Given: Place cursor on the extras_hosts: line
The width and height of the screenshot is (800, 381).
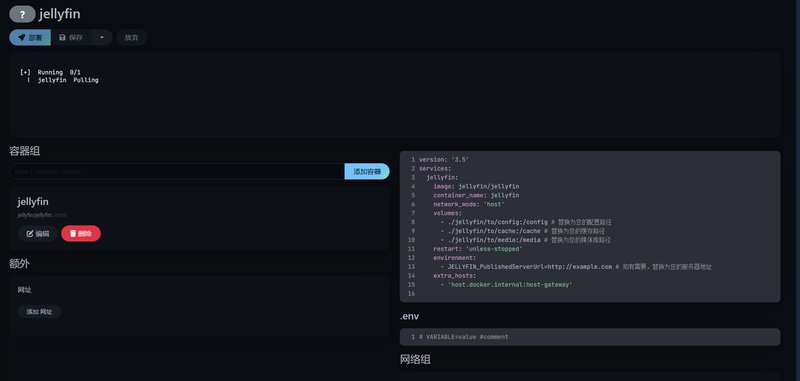Looking at the screenshot, I should coord(455,275).
